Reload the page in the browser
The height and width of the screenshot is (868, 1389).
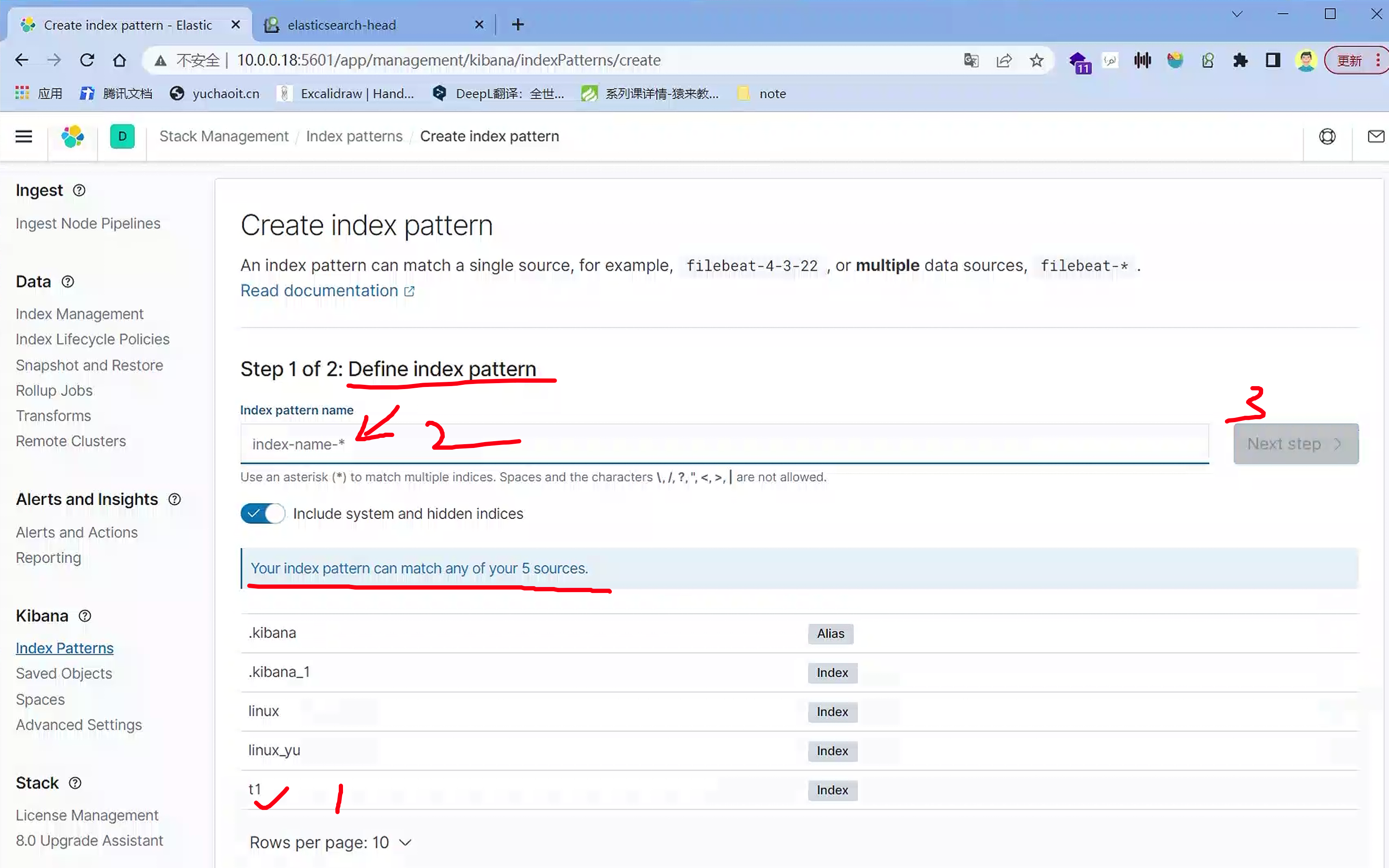click(86, 60)
